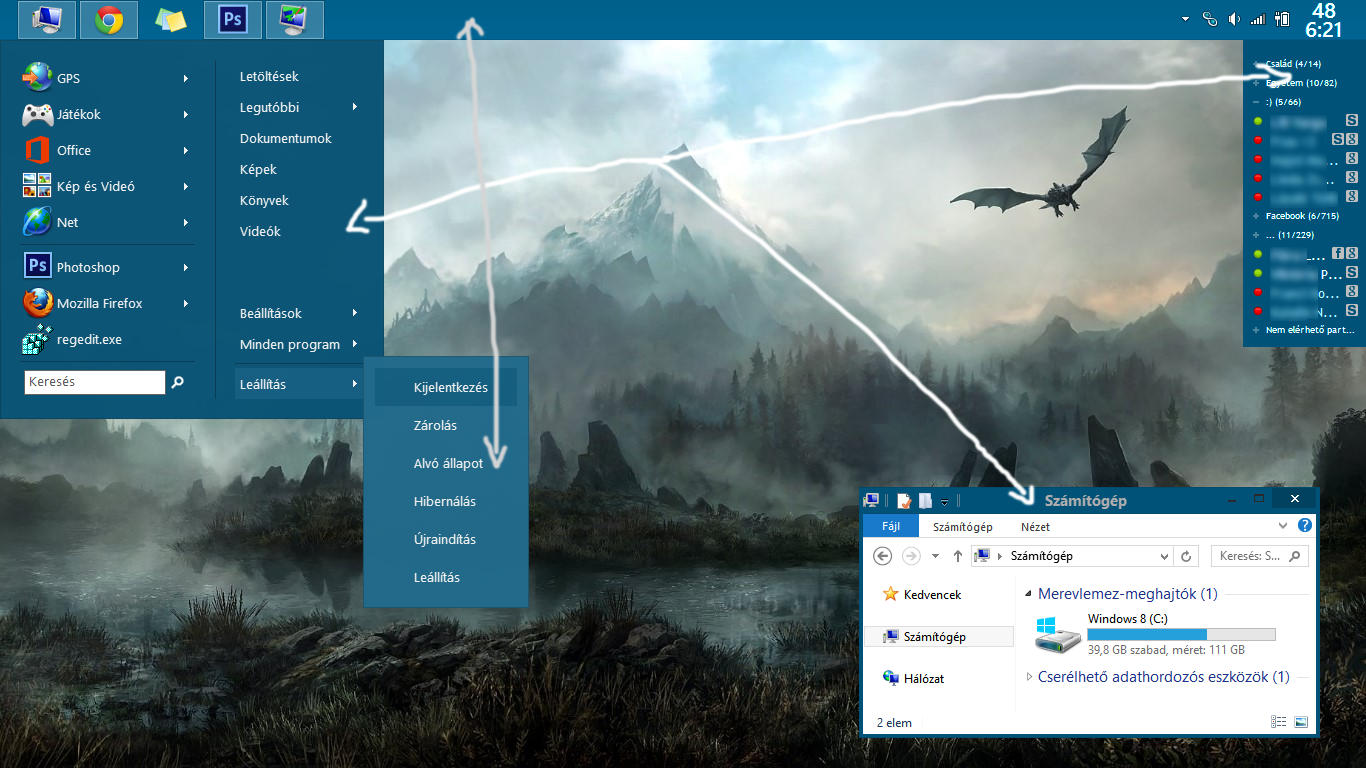Click the signal strength bars tray icon
Screen dimensions: 1366x768
(x=1259, y=18)
